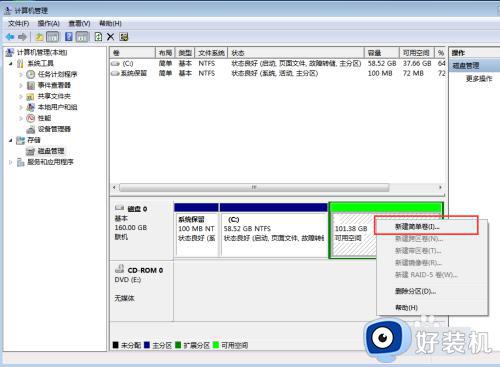Screen dimensions: 500x367
Task: Click 磁盘管理 header in the Actions pane
Action: coord(474,65)
